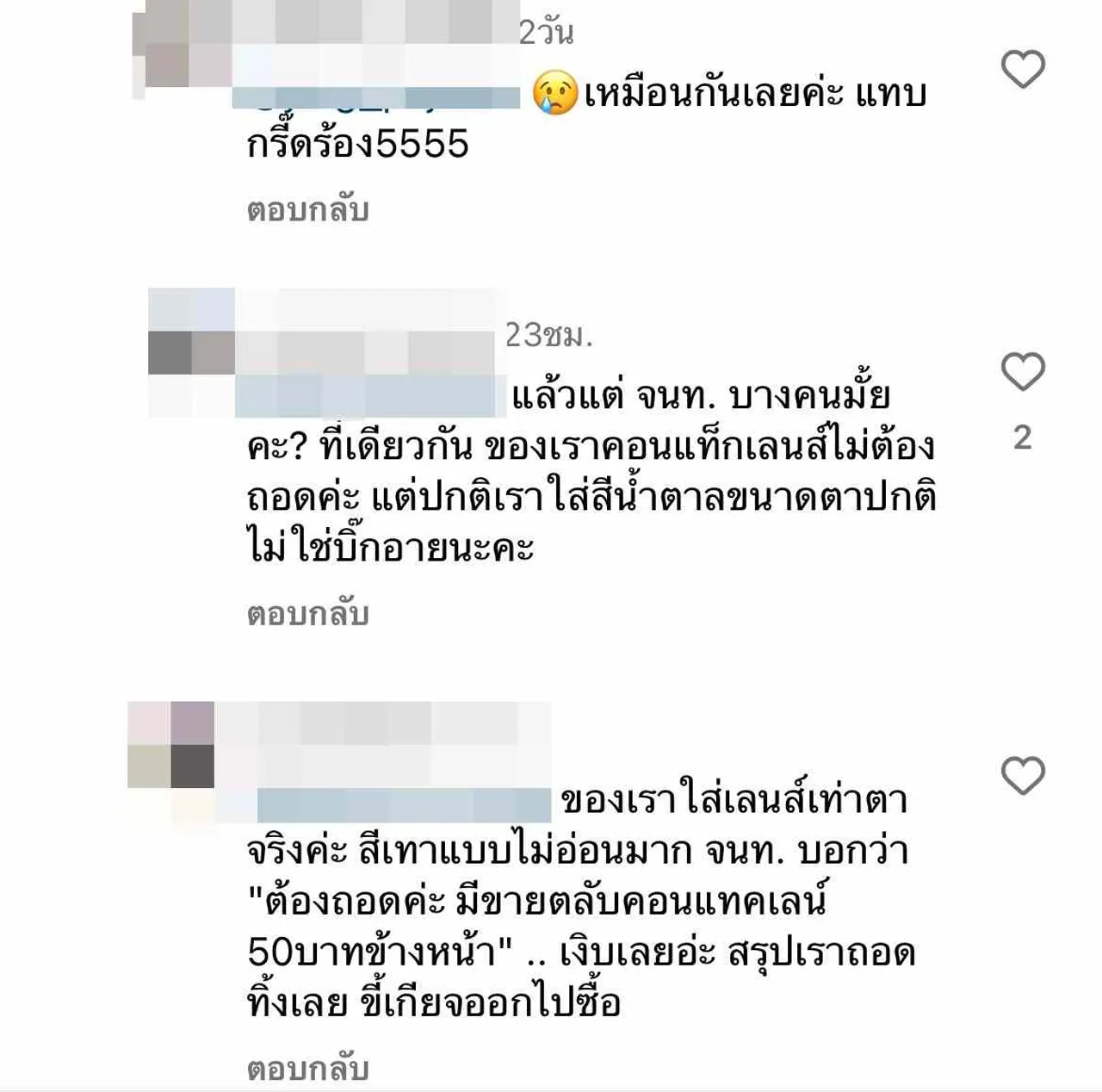
Task: Click the 2วัน timestamp
Action: click(546, 32)
